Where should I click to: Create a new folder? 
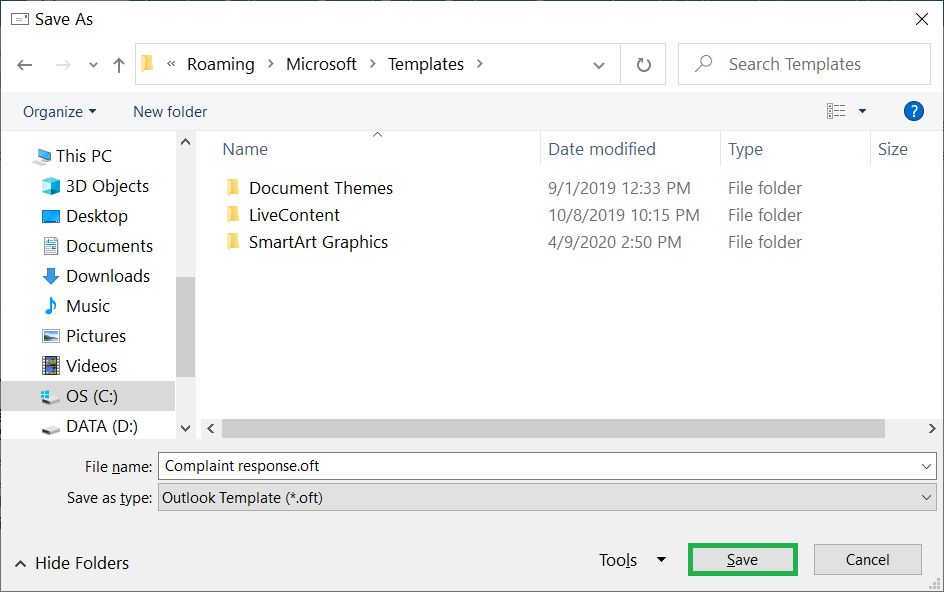point(169,111)
